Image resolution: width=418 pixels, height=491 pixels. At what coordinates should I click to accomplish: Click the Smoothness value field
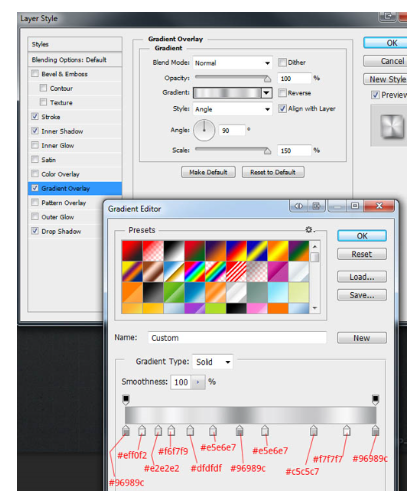click(181, 382)
